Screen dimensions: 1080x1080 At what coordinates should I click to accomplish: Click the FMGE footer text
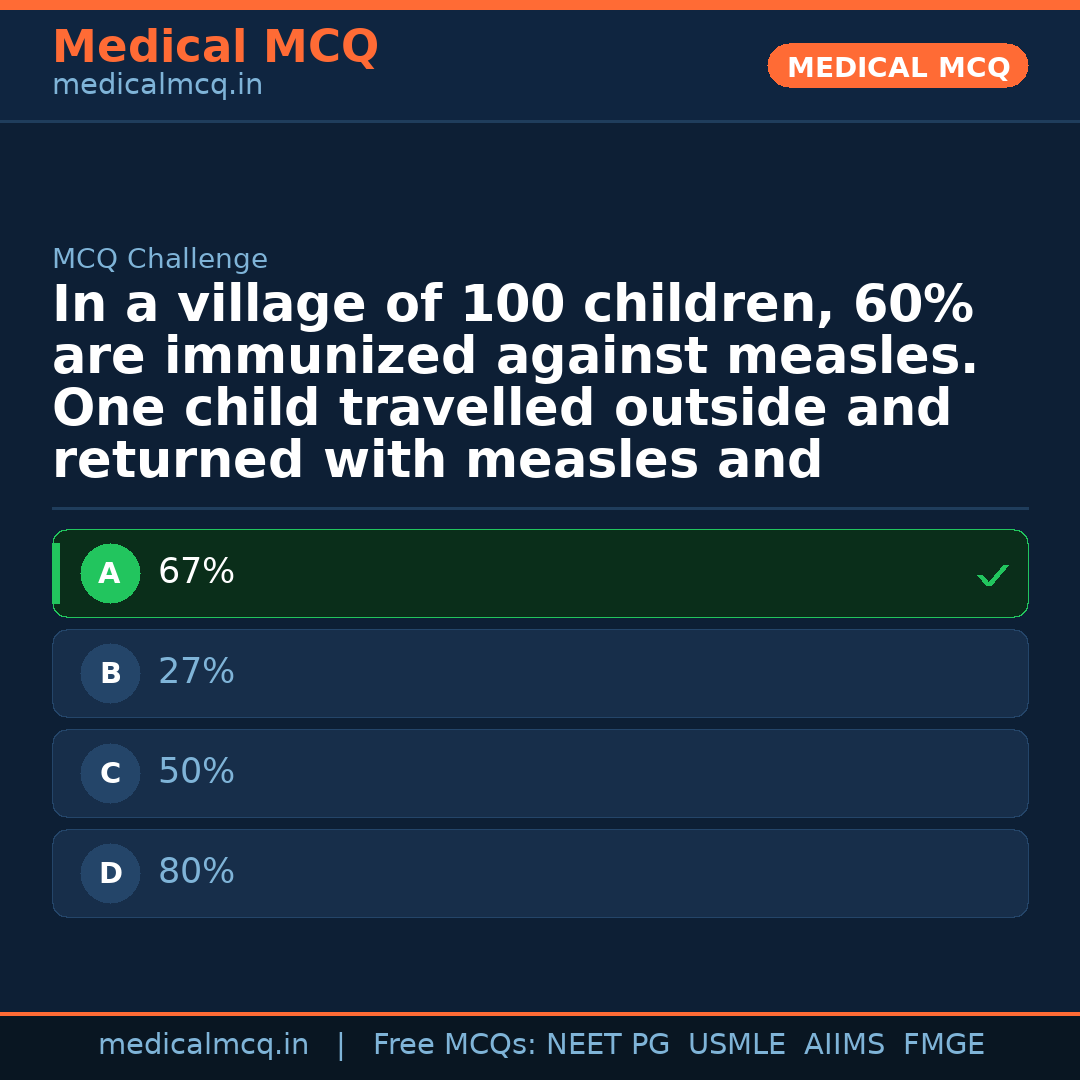click(943, 1045)
